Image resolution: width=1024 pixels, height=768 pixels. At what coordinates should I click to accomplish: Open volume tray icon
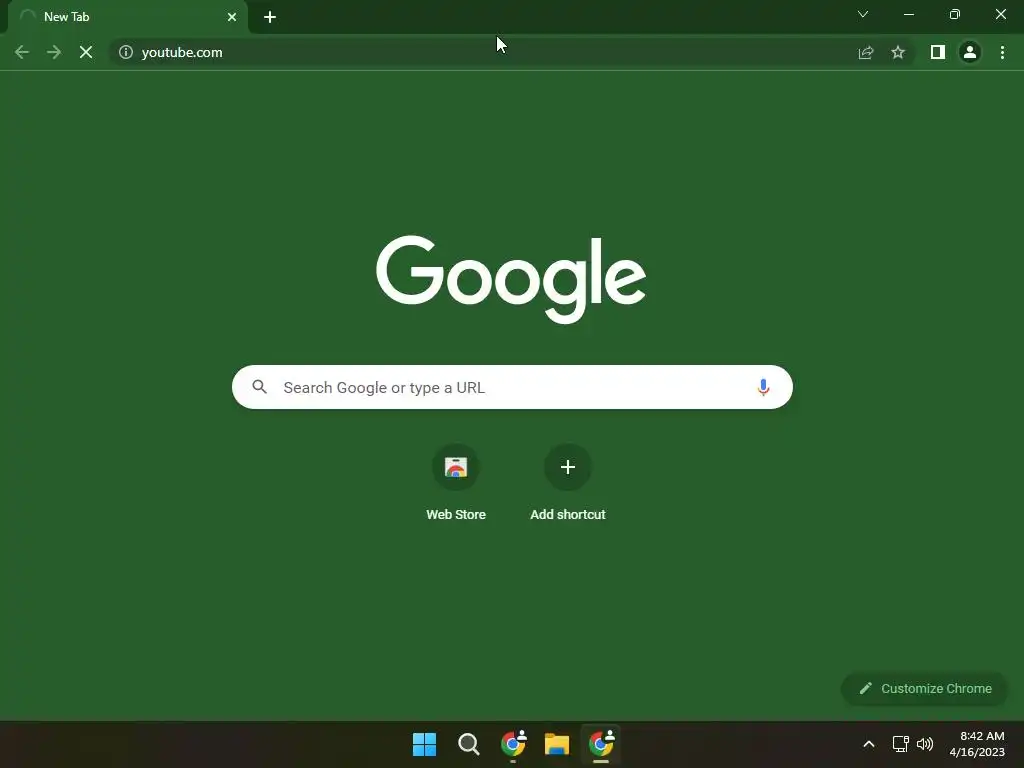pyautogui.click(x=925, y=744)
